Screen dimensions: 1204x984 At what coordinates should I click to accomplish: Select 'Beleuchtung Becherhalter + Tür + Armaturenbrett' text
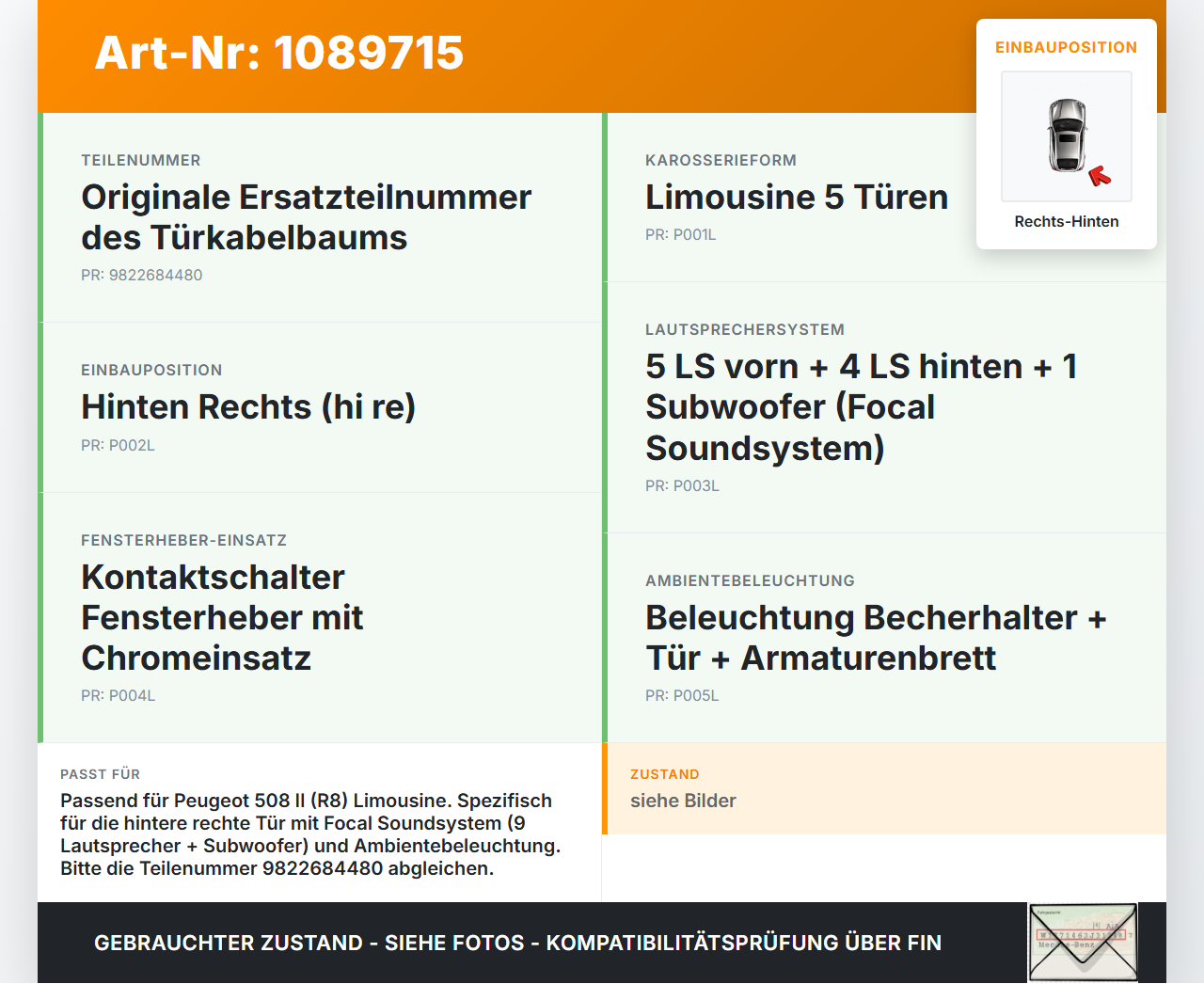[877, 638]
